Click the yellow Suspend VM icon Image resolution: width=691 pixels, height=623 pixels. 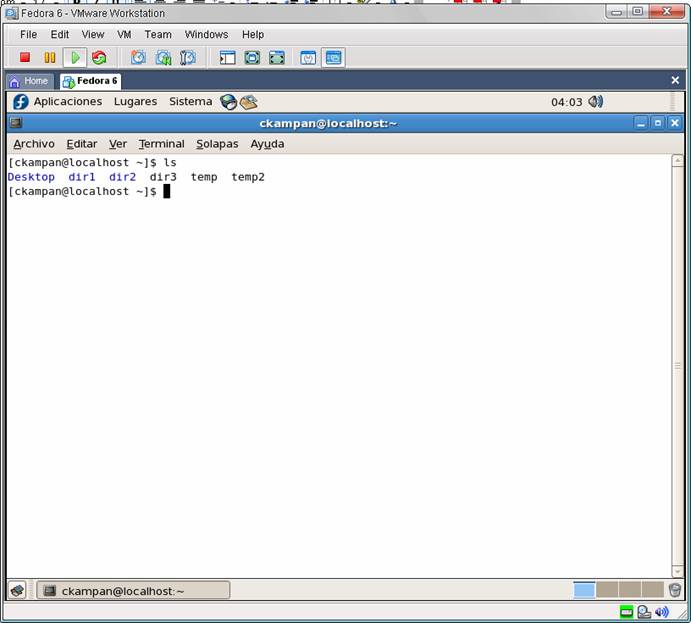click(50, 57)
